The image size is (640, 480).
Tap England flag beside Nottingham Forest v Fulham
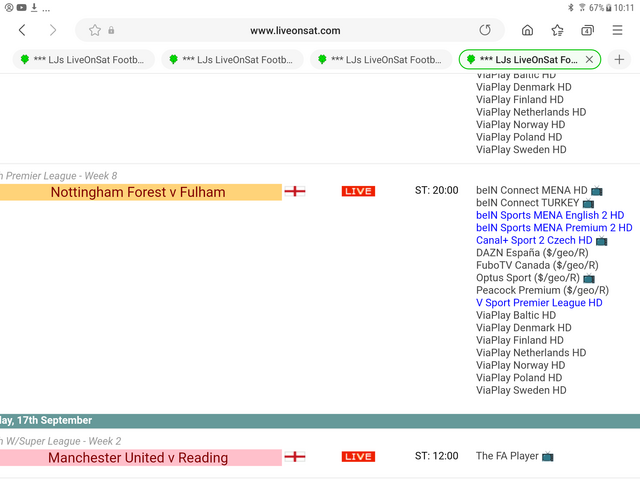(x=295, y=191)
